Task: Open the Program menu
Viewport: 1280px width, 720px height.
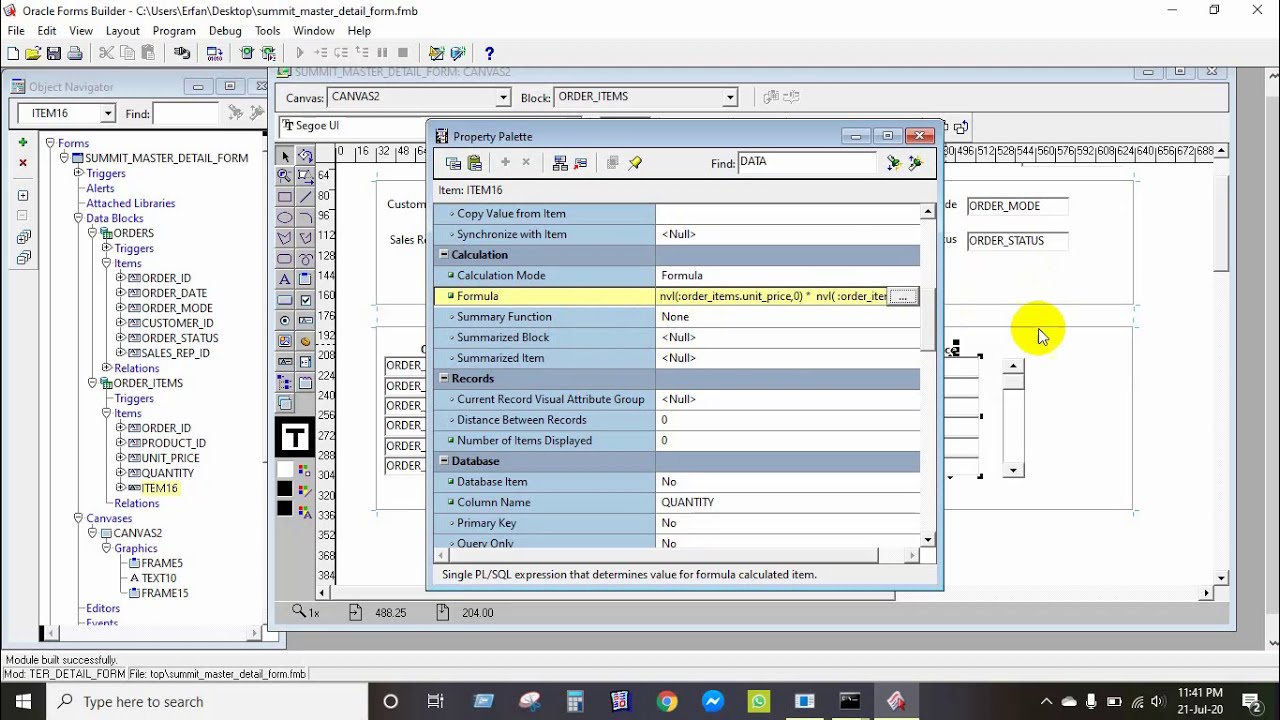Action: click(174, 31)
